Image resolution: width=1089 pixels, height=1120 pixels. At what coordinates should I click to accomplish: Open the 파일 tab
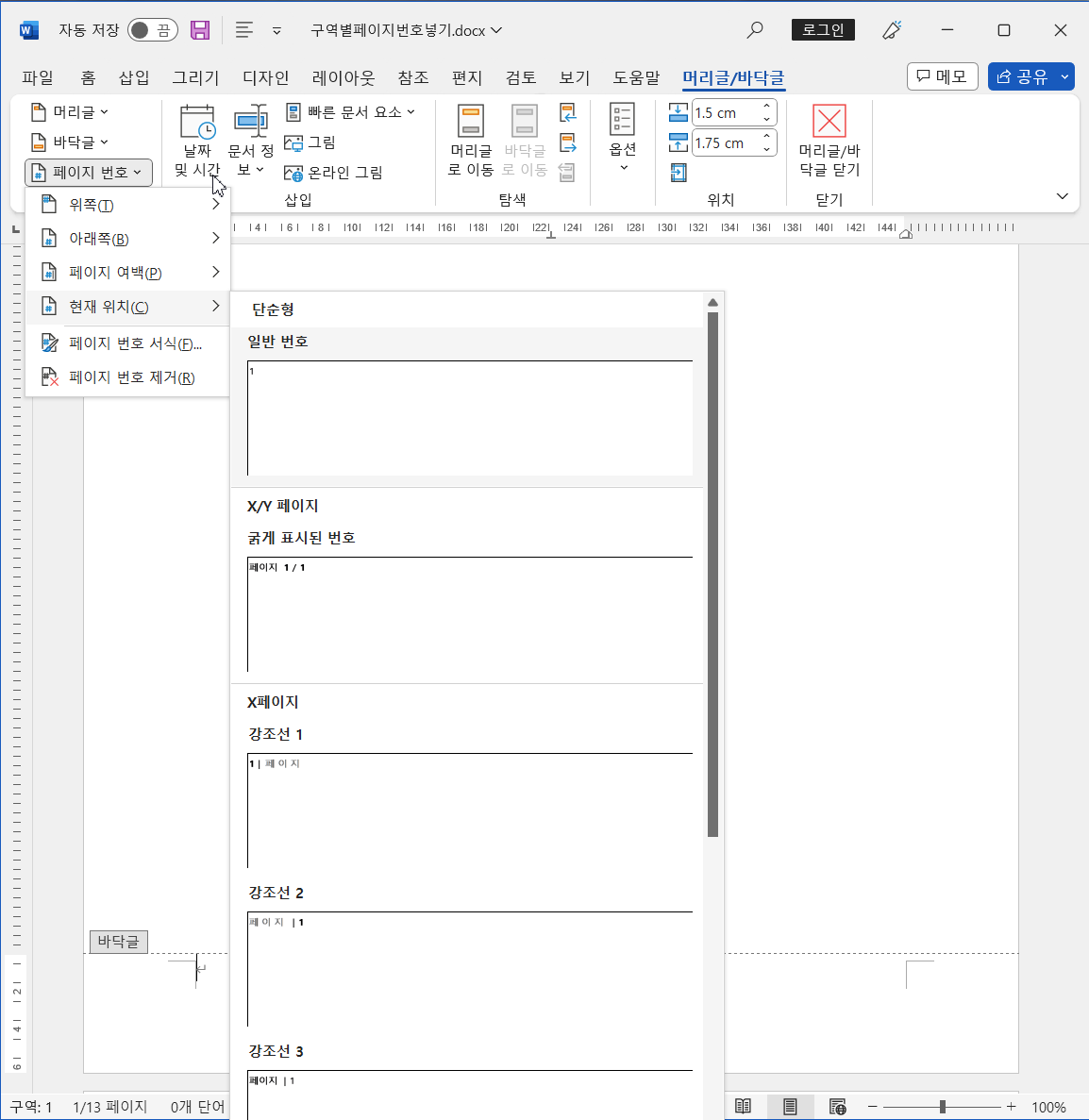[x=37, y=77]
